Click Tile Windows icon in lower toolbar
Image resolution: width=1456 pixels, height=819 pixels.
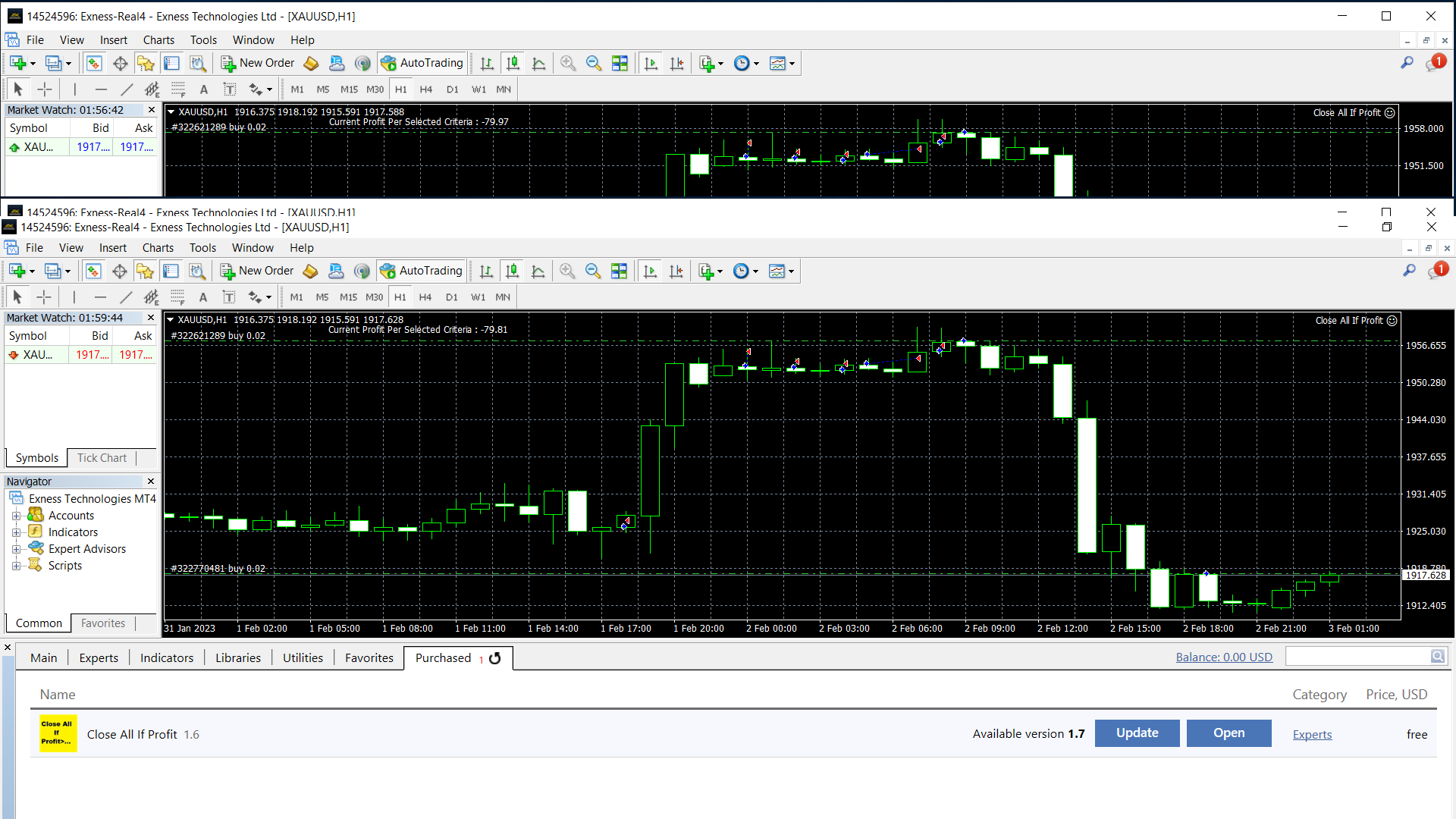click(x=619, y=271)
